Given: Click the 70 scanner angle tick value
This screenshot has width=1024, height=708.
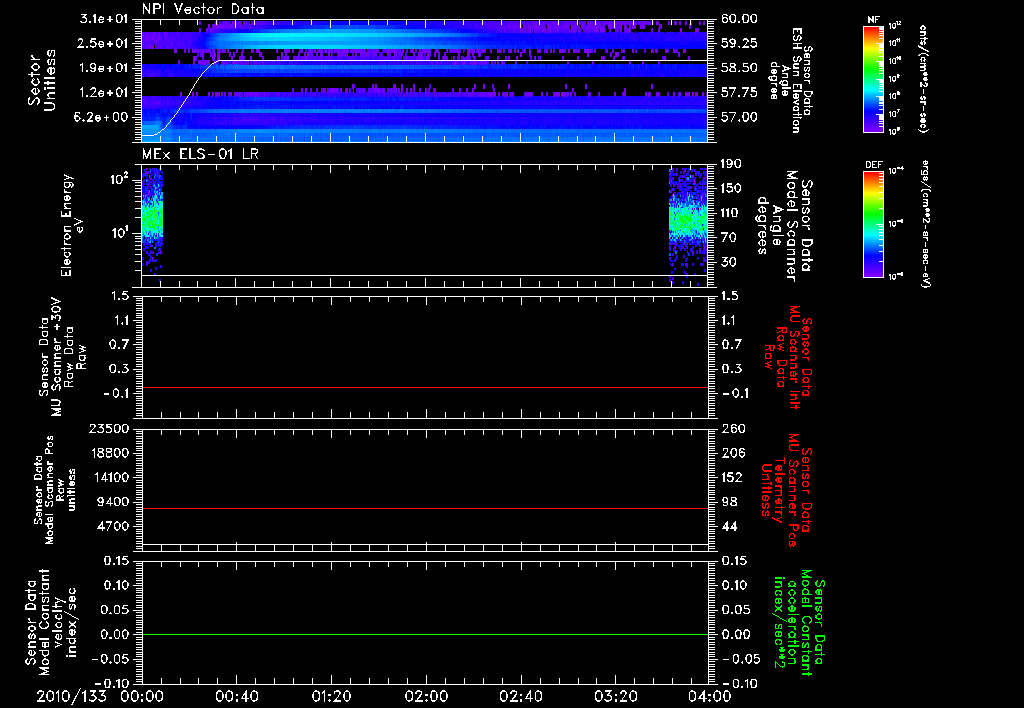Looking at the screenshot, I should tap(729, 238).
